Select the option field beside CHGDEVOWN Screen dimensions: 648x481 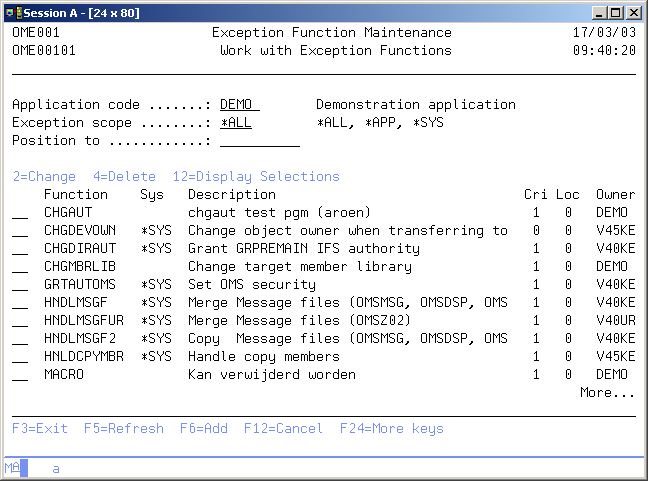click(x=20, y=231)
